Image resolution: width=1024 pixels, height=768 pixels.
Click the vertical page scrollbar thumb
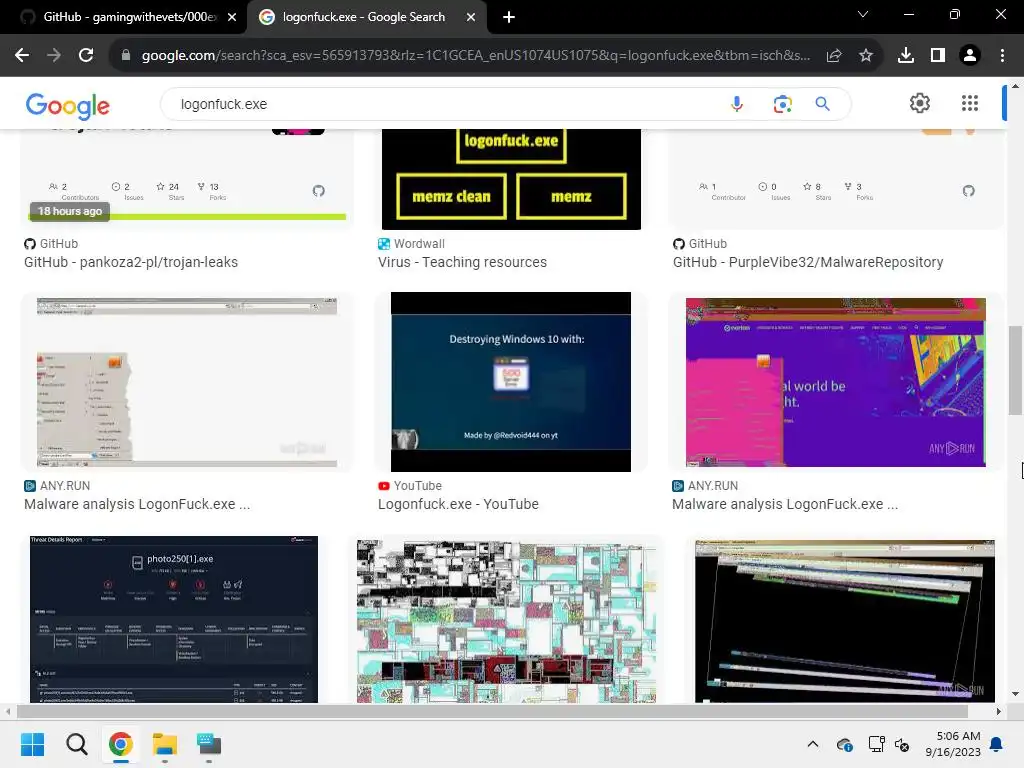tap(1014, 370)
